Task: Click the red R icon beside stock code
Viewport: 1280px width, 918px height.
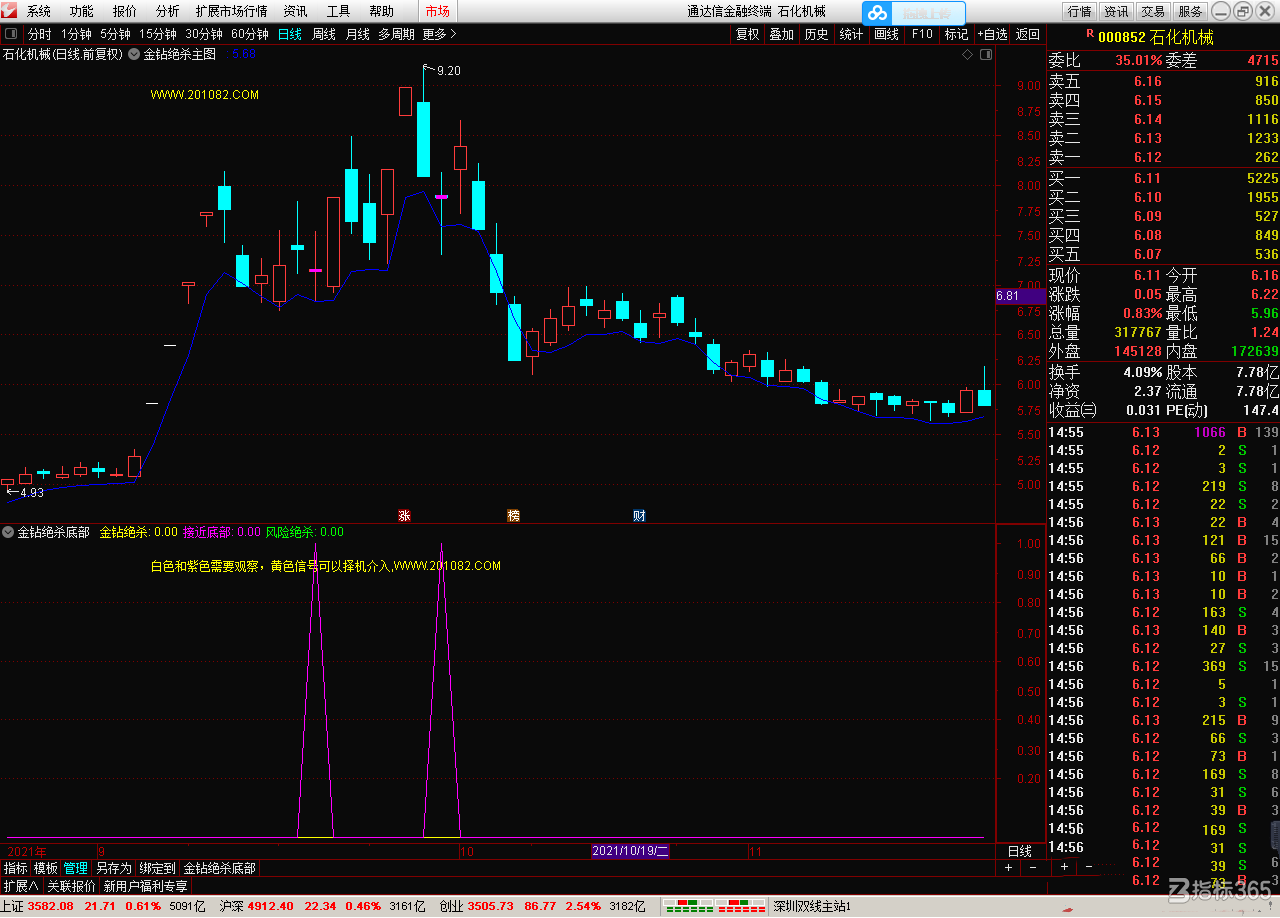Action: pos(1089,33)
